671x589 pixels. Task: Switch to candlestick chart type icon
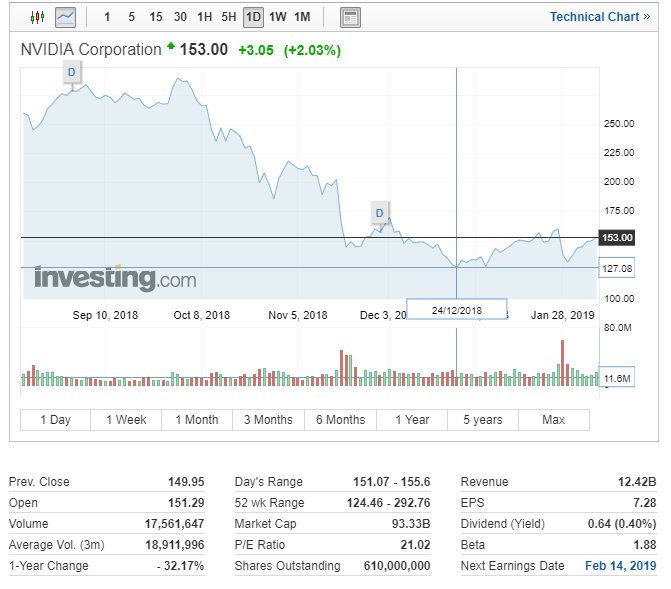(38, 17)
